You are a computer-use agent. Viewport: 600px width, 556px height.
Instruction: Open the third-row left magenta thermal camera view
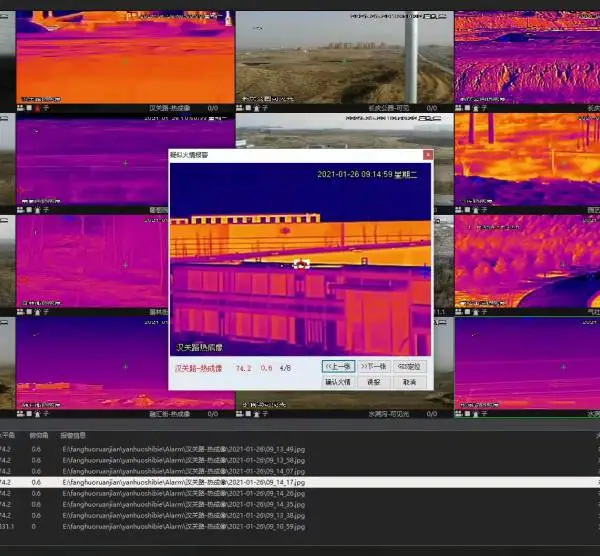[x=92, y=261]
